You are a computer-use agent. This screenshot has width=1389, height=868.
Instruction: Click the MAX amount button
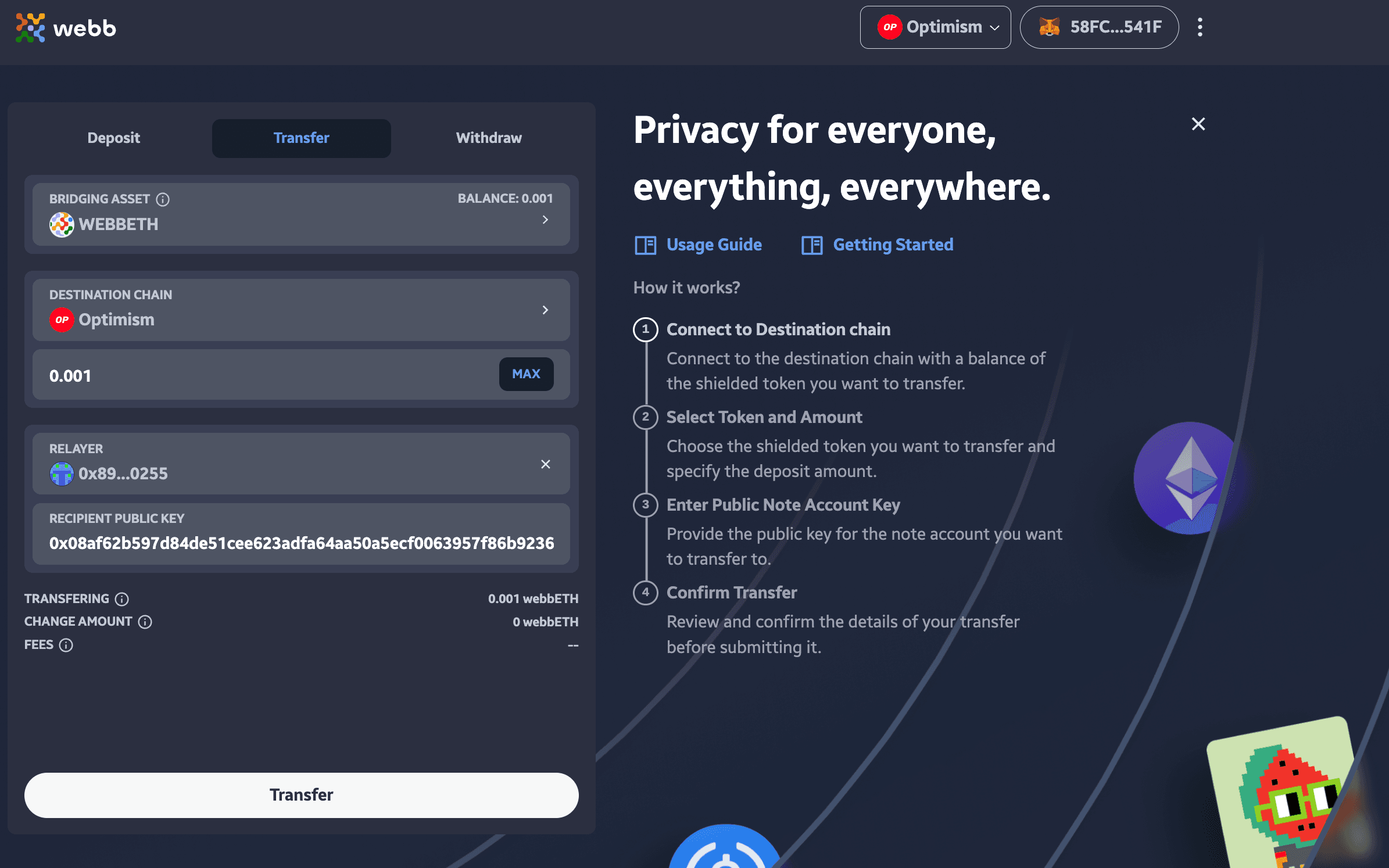[526, 374]
